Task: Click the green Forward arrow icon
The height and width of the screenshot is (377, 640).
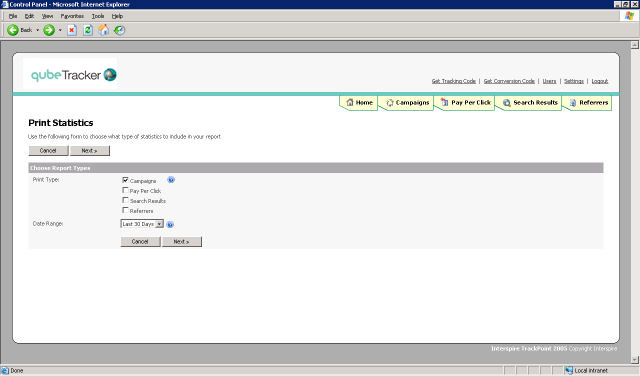Action: [49, 30]
